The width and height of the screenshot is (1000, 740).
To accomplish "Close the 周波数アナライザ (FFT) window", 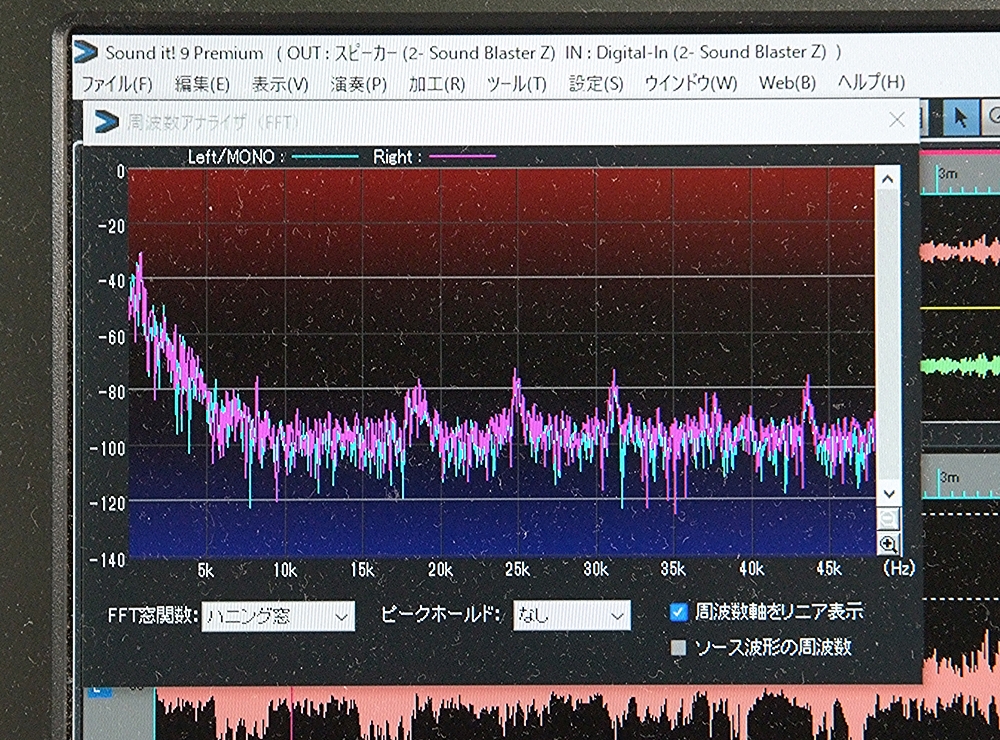I will tap(897, 120).
